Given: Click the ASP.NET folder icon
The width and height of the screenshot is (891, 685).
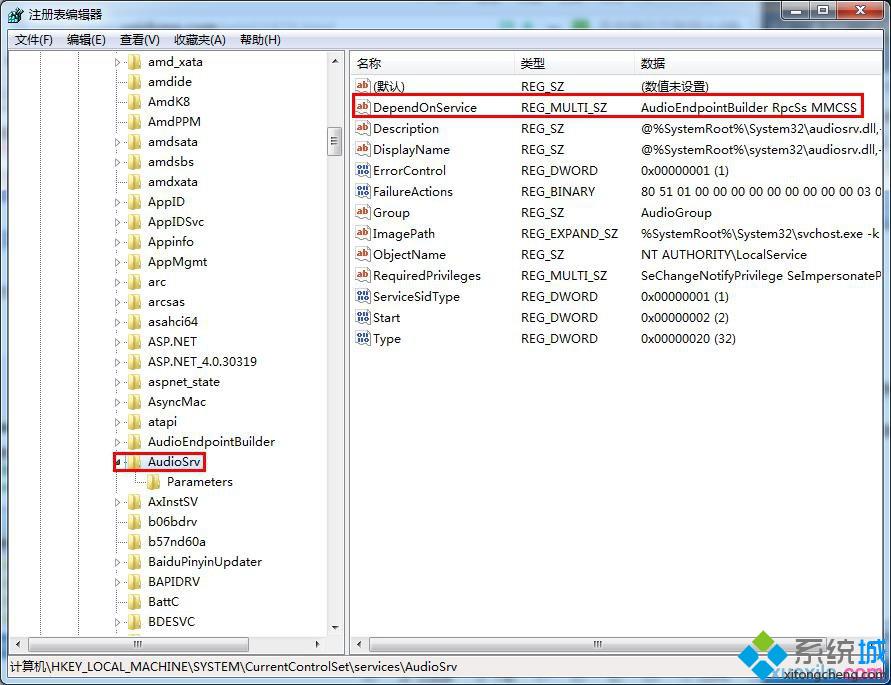Looking at the screenshot, I should (x=135, y=342).
